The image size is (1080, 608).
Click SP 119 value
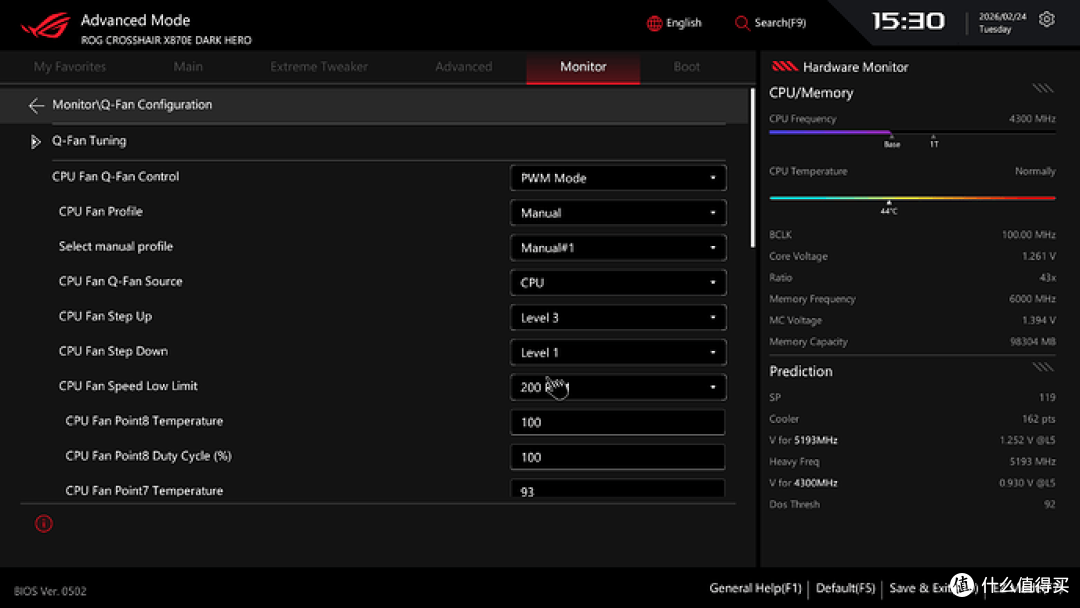click(1047, 397)
